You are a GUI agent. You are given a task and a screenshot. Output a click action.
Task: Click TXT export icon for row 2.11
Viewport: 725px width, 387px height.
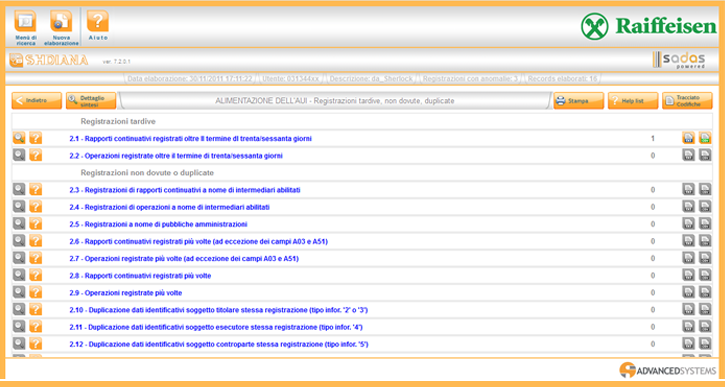(688, 326)
